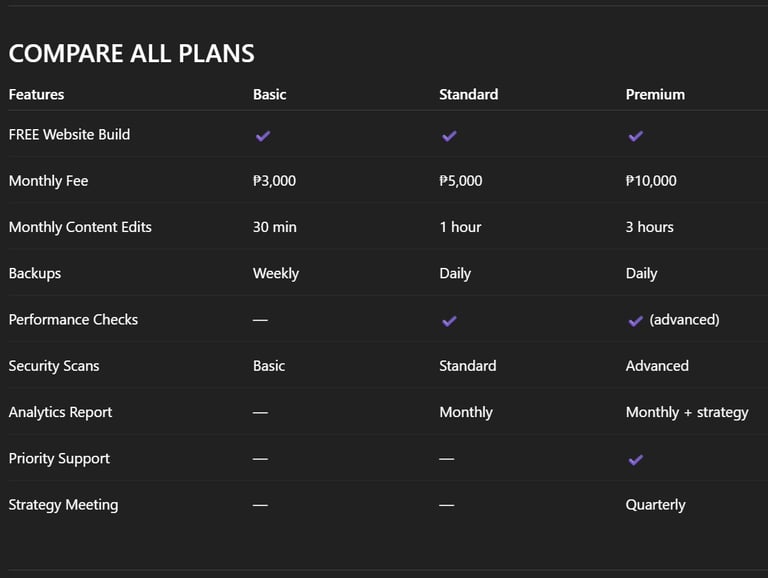Click the Basic plan Performance Checks dash
This screenshot has width=768, height=578.
(260, 320)
